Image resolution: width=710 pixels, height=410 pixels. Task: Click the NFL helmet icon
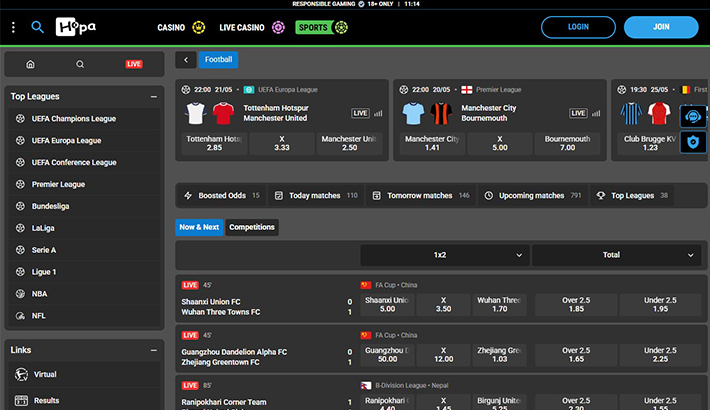pyautogui.click(x=20, y=316)
